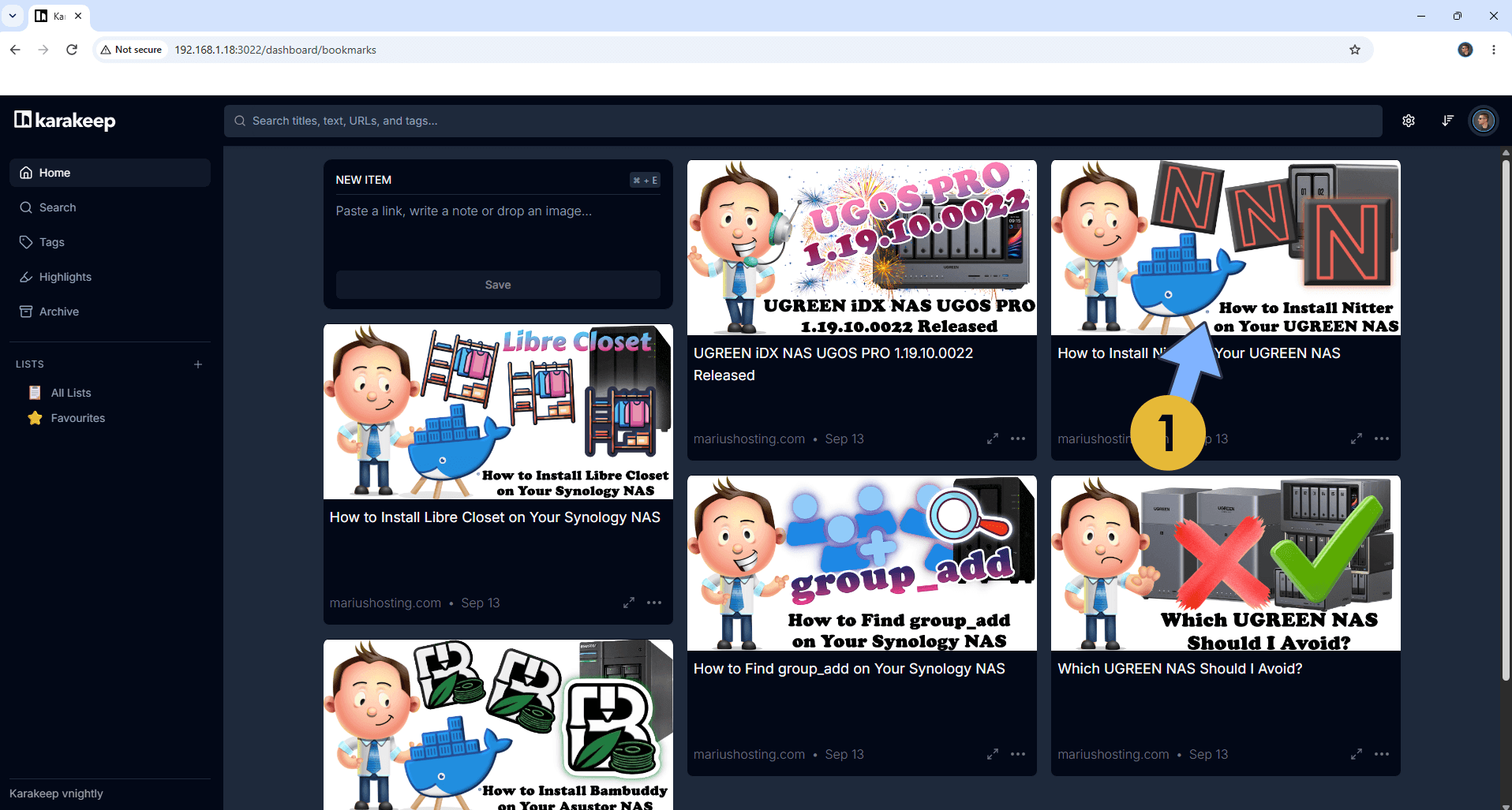Viewport: 1512px width, 810px height.
Task: Save the new item
Action: (x=498, y=285)
